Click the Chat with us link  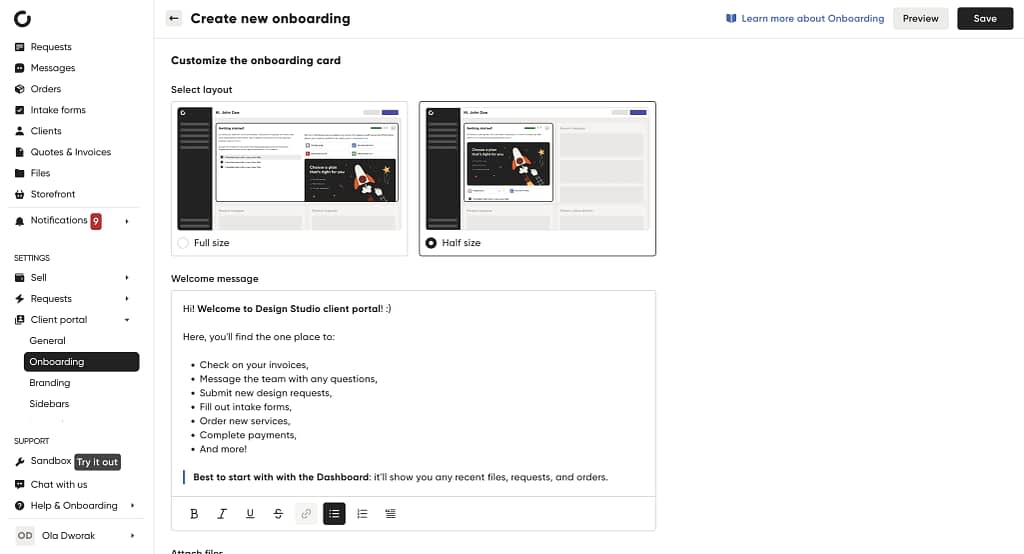point(59,484)
